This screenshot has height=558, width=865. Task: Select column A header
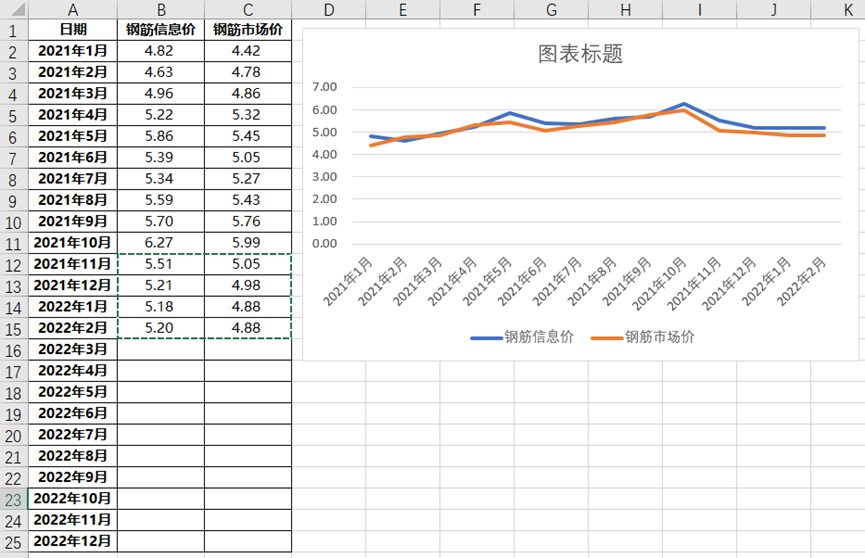[x=73, y=9]
